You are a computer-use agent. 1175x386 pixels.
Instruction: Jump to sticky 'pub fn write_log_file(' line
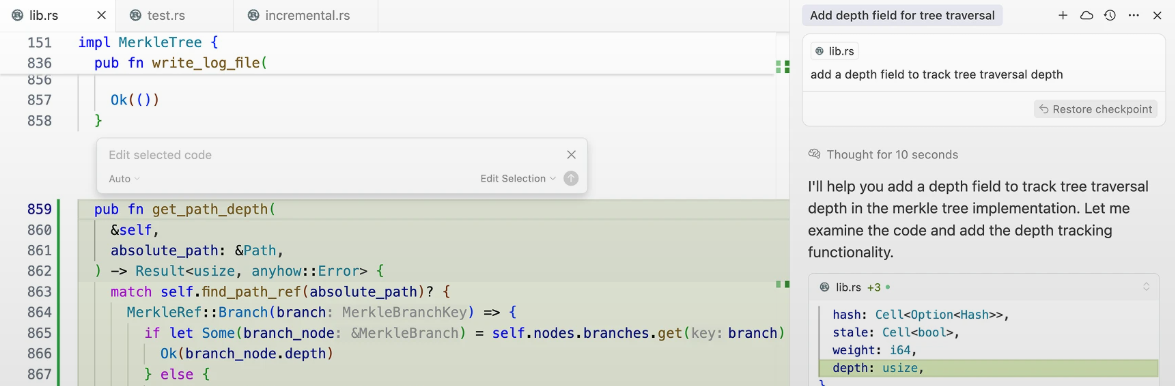[181, 64]
